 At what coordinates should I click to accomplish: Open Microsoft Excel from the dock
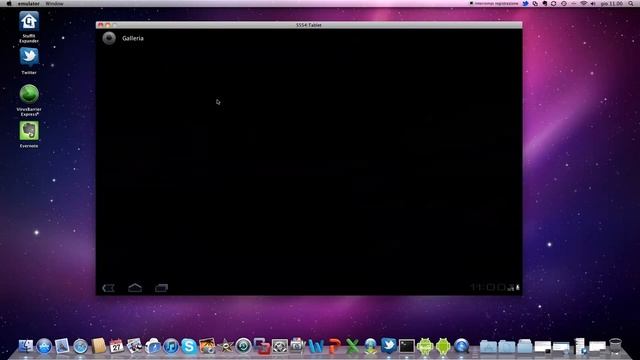(352, 347)
